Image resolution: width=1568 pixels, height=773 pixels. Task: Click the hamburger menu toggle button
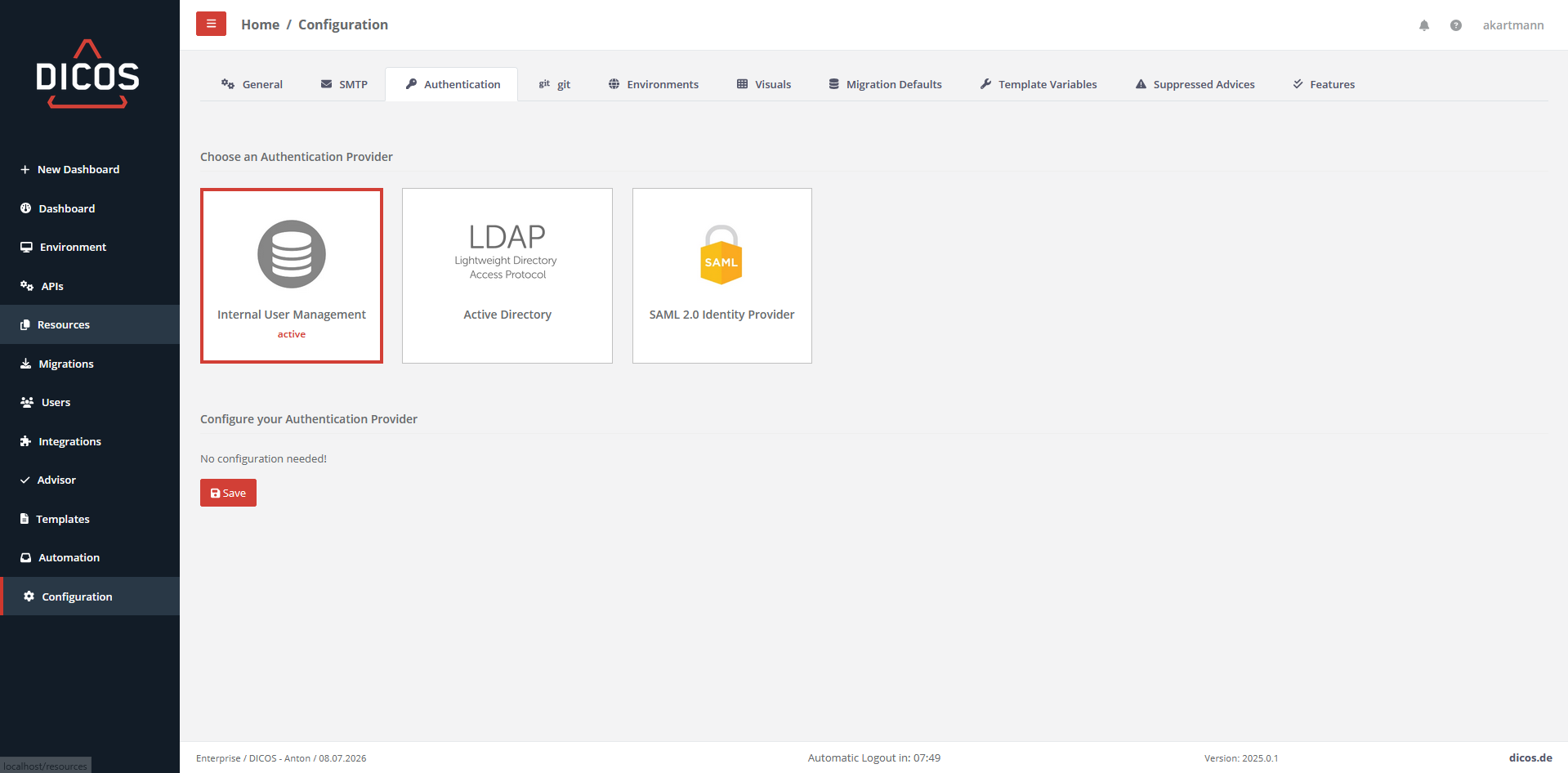211,25
